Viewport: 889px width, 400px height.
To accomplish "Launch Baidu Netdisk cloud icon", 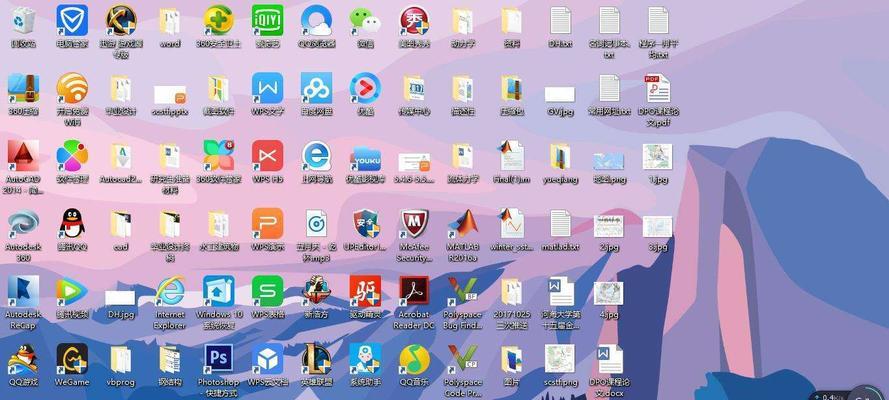I will 316,88.
